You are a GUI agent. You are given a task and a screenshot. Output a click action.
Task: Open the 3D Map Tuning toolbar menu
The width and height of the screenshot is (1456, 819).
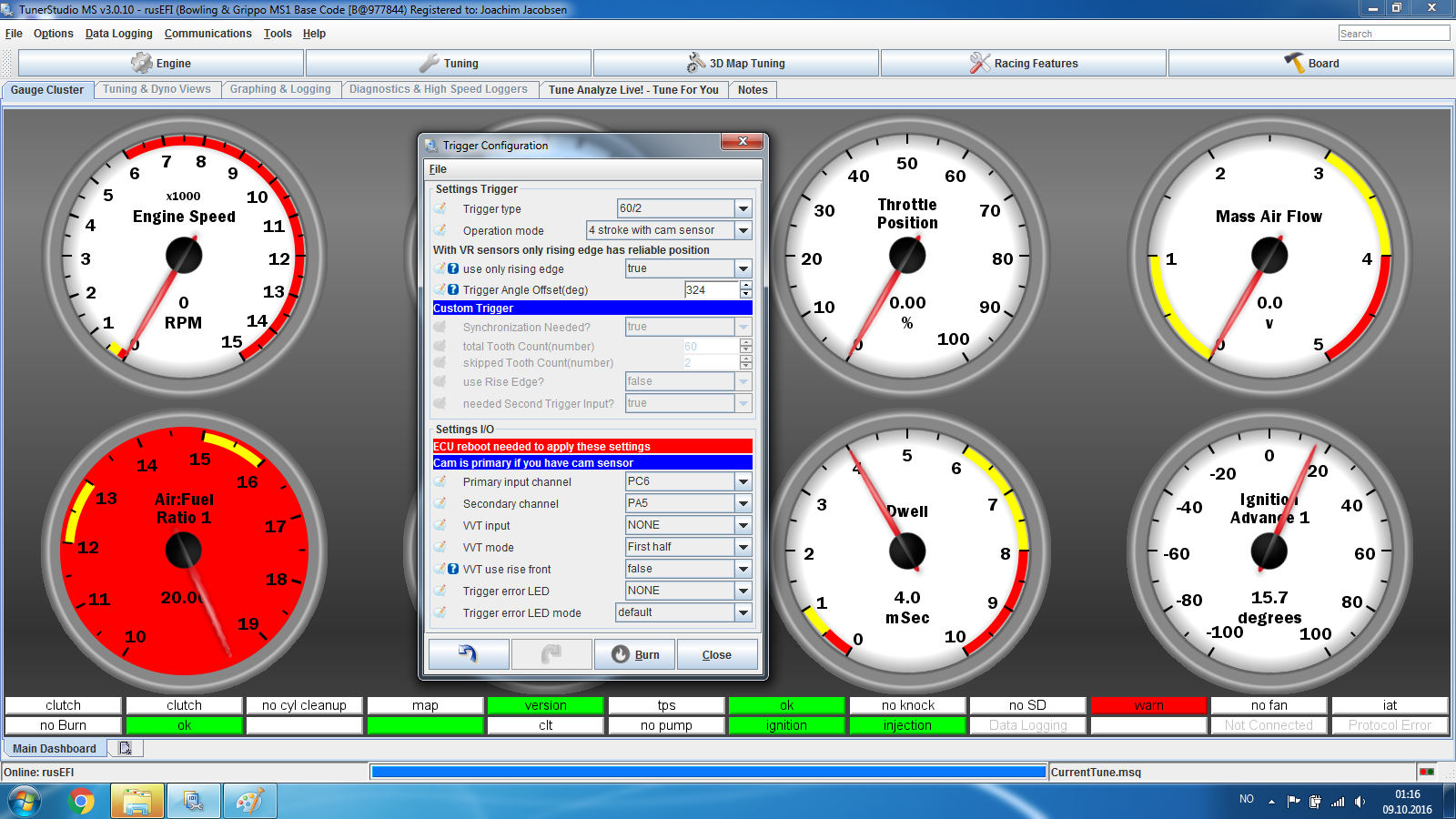[x=736, y=63]
